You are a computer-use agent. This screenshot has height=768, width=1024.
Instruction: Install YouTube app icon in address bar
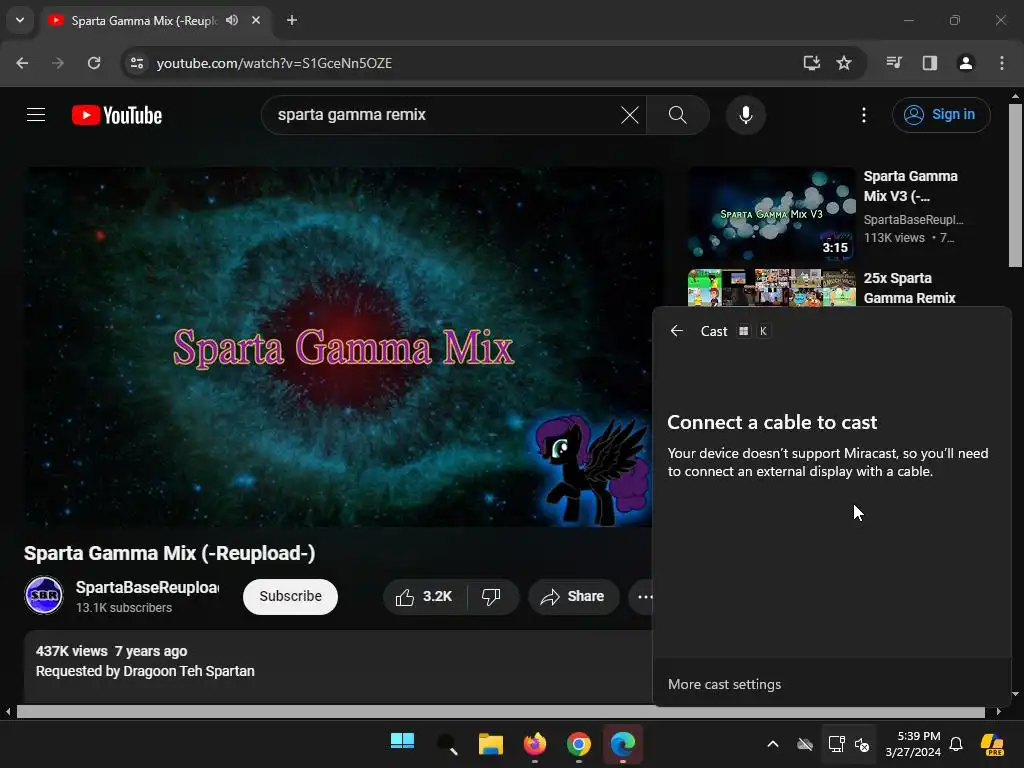click(812, 63)
